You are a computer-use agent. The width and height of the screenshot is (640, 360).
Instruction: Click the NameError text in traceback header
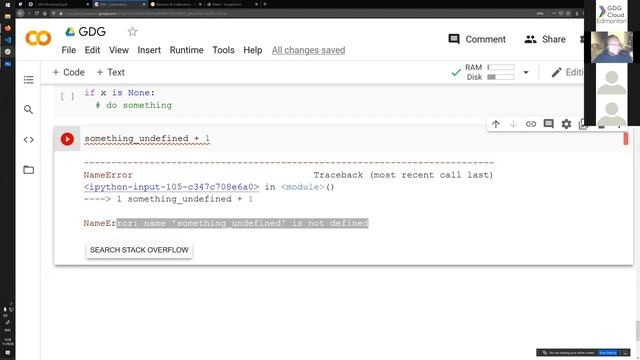pyautogui.click(x=108, y=175)
